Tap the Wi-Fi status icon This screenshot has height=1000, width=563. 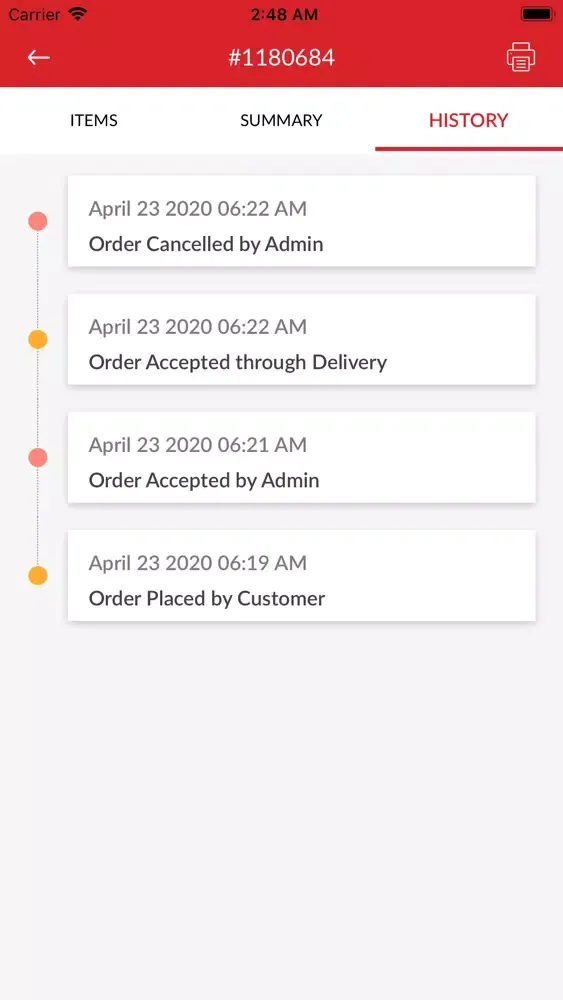coord(78,14)
